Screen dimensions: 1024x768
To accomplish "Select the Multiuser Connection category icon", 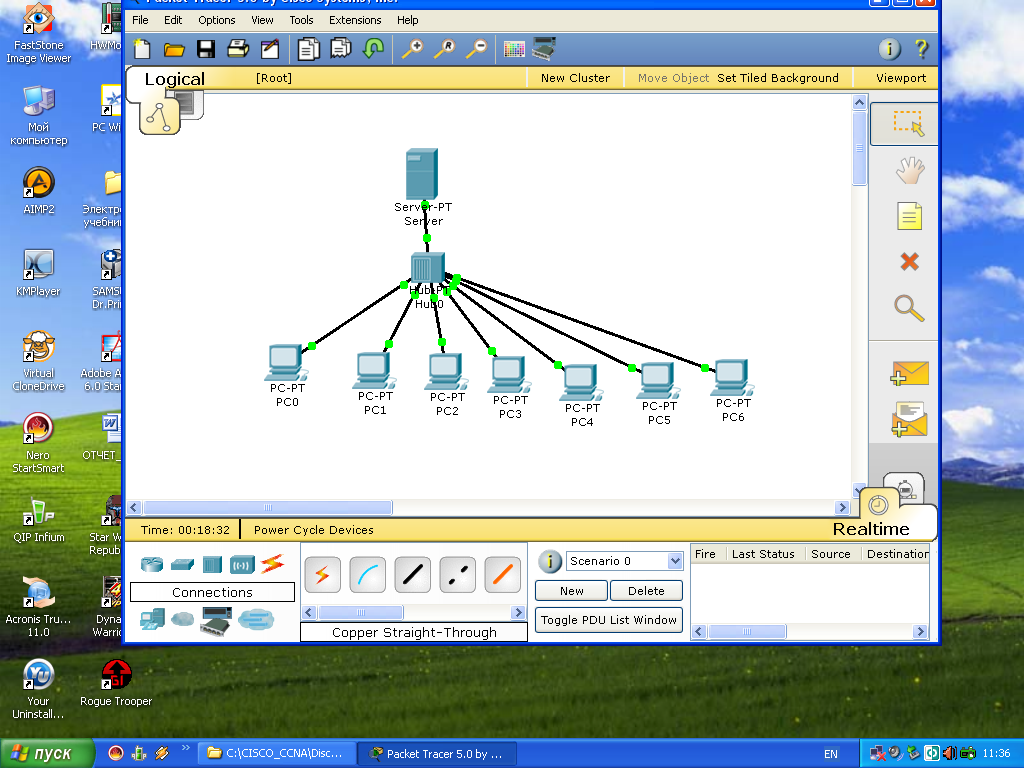I will click(255, 618).
